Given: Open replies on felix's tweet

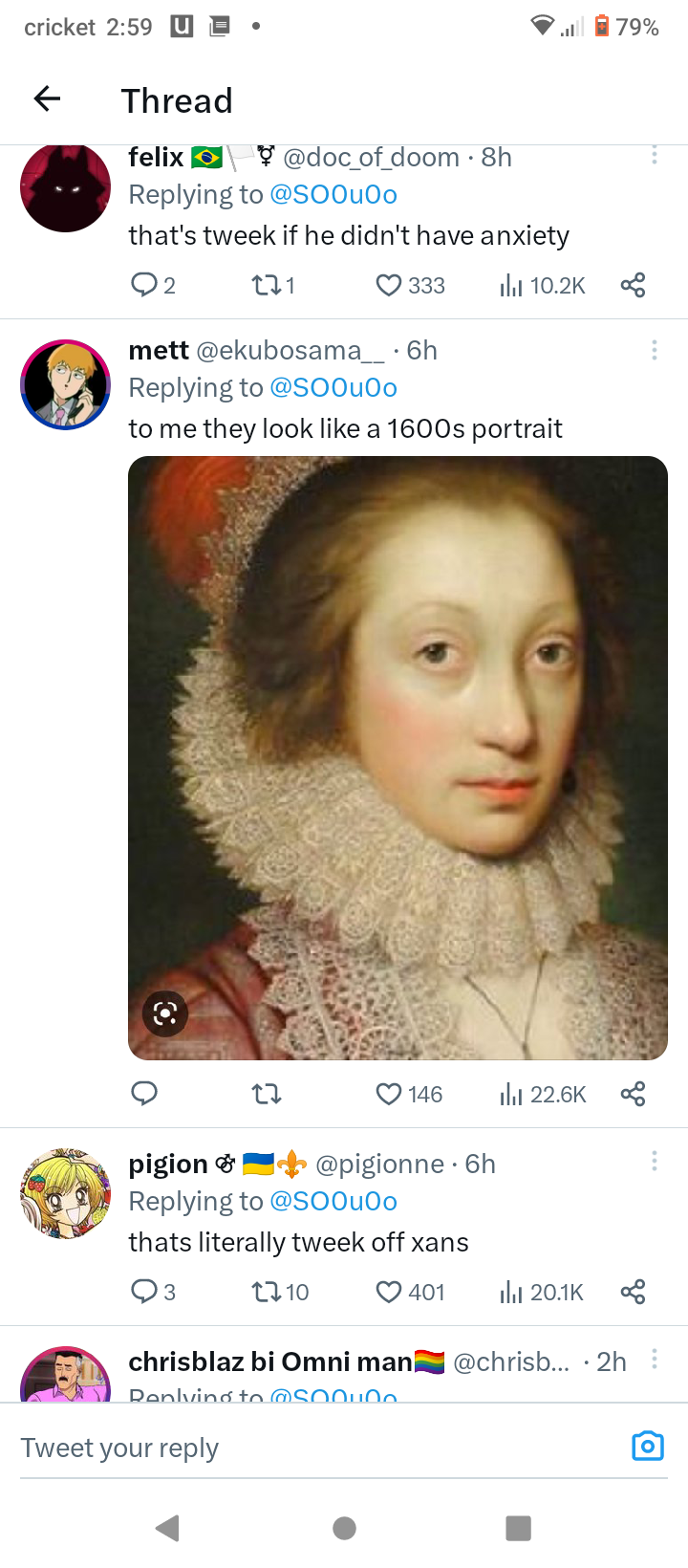Looking at the screenshot, I should tap(144, 285).
